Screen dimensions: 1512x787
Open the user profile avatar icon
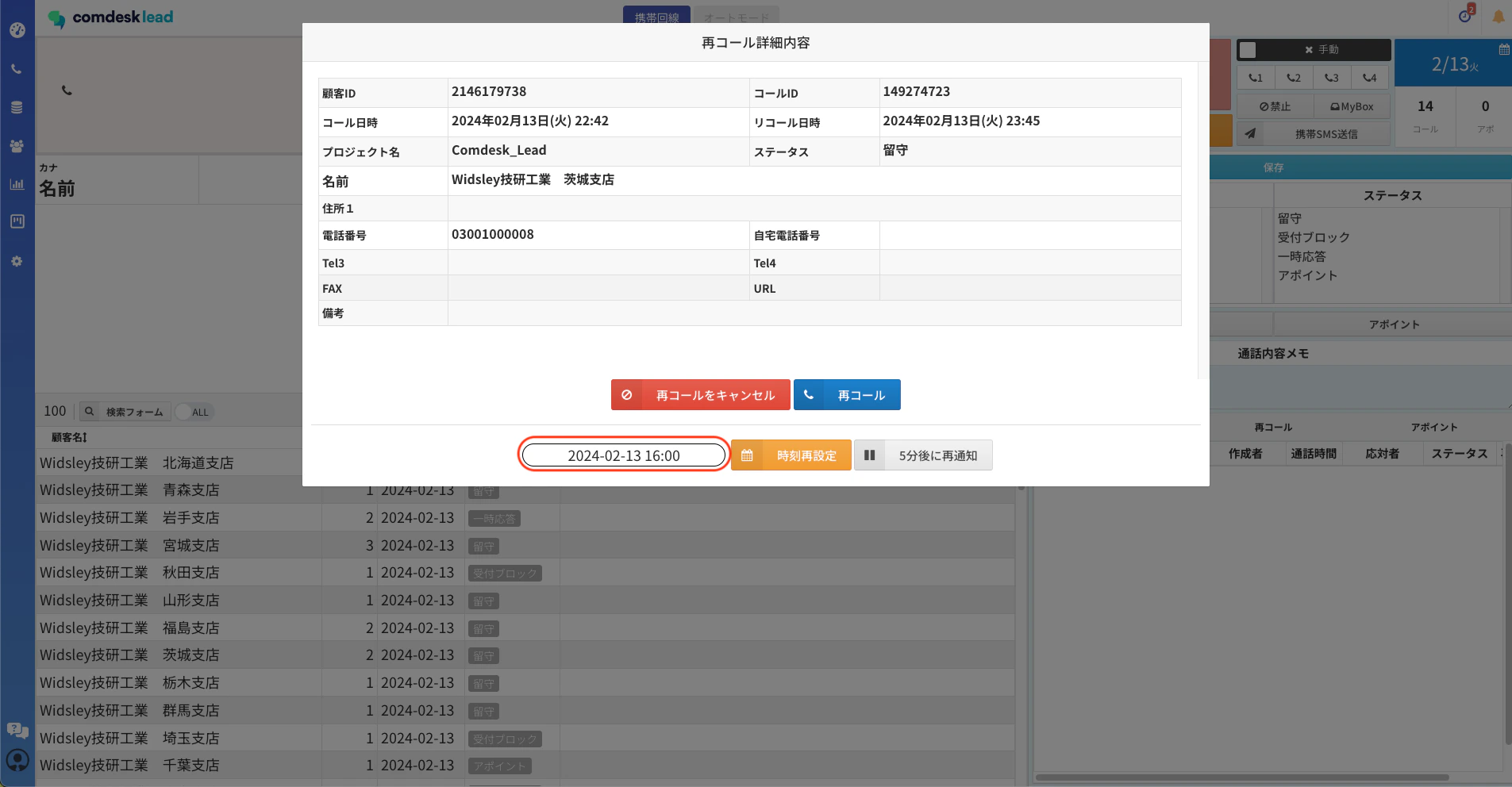point(17,761)
